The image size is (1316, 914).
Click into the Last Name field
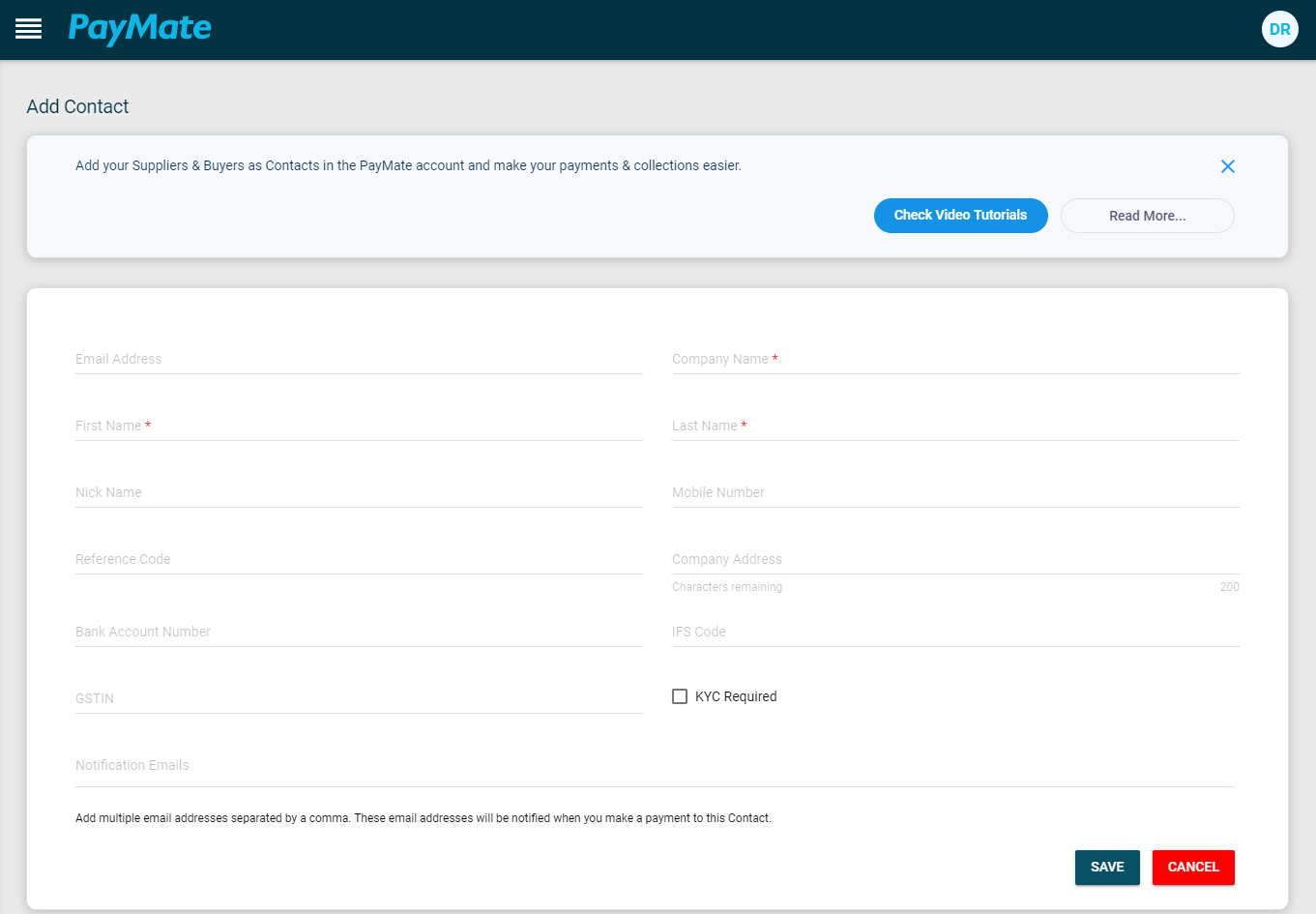(955, 426)
